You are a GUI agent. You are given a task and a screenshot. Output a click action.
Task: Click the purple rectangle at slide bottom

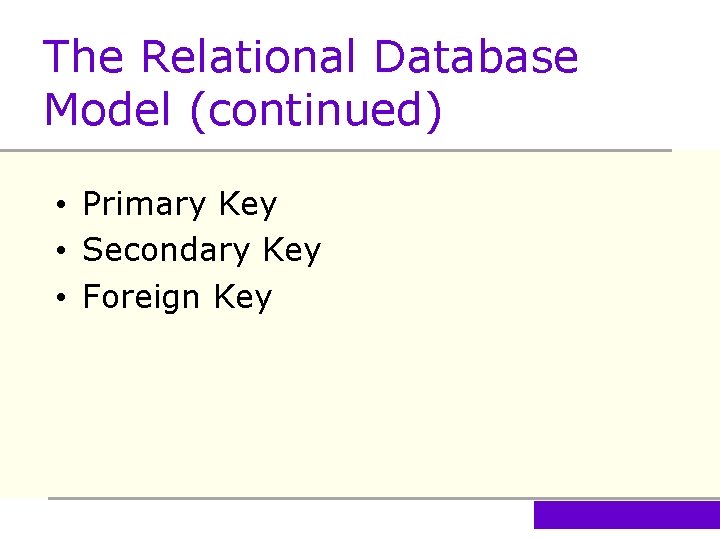[626, 514]
